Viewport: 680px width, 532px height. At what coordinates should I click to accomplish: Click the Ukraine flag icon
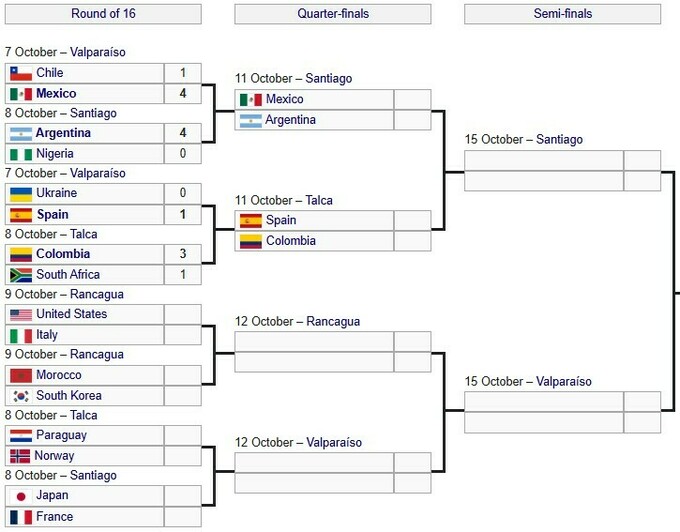pyautogui.click(x=20, y=193)
